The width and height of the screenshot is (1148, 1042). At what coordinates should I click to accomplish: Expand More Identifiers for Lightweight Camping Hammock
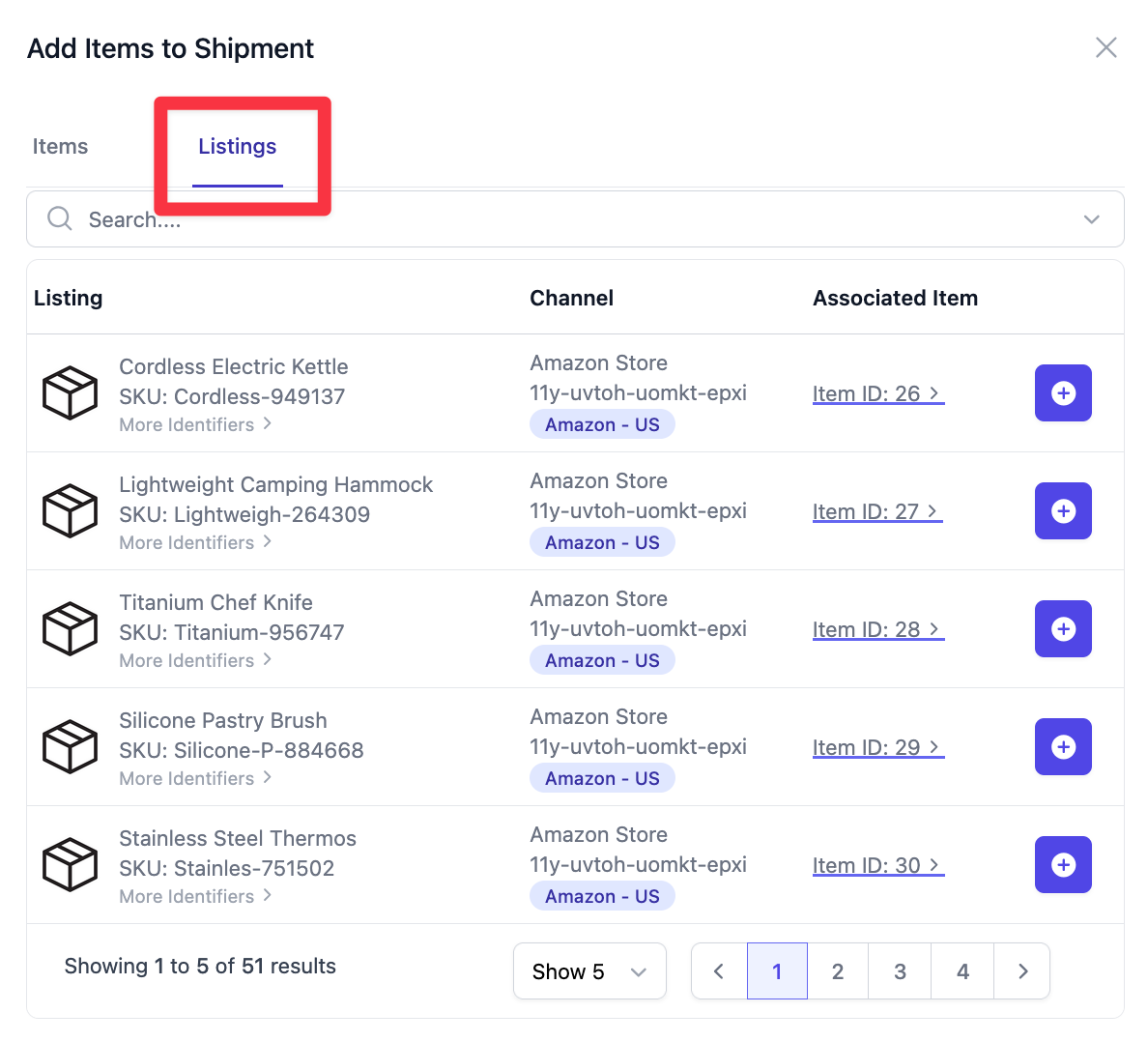point(195,542)
